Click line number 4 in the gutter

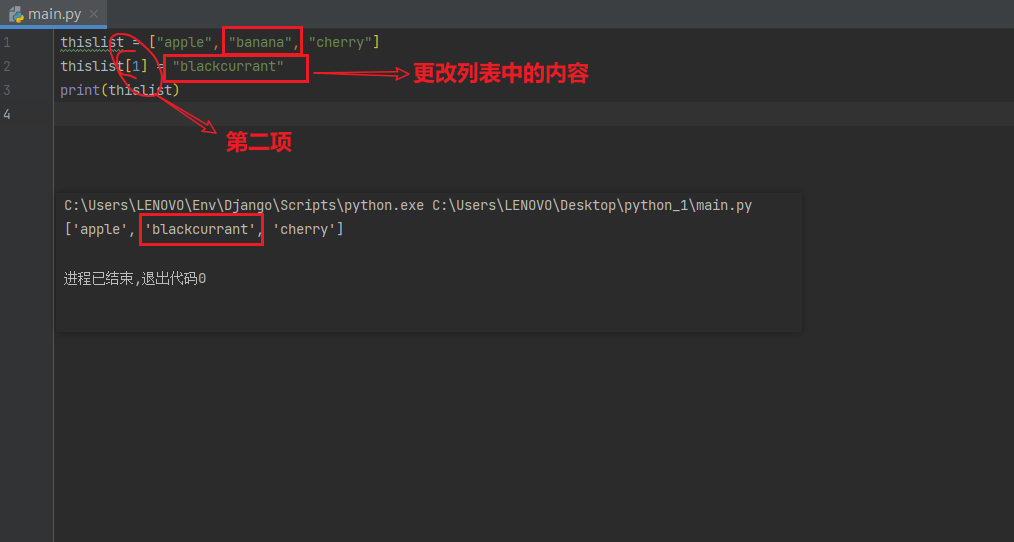coord(6,114)
